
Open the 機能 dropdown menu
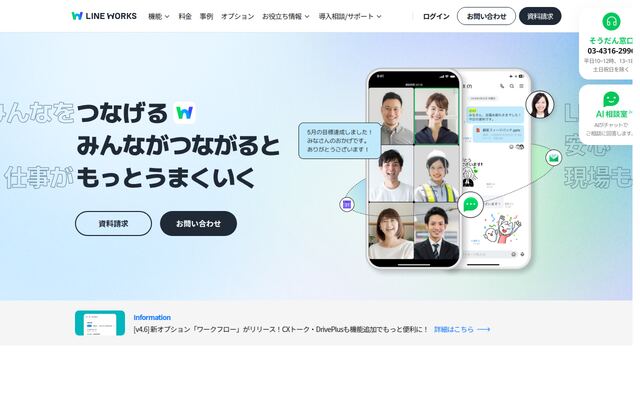tap(158, 16)
